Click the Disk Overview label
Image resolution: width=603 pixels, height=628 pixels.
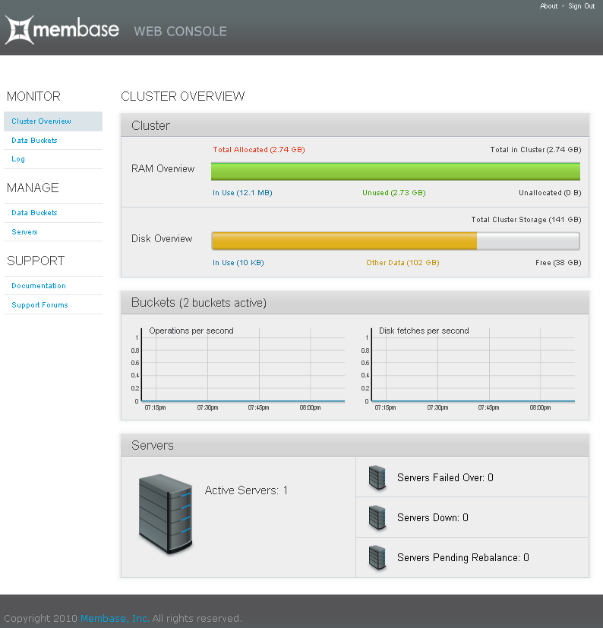pyautogui.click(x=162, y=238)
